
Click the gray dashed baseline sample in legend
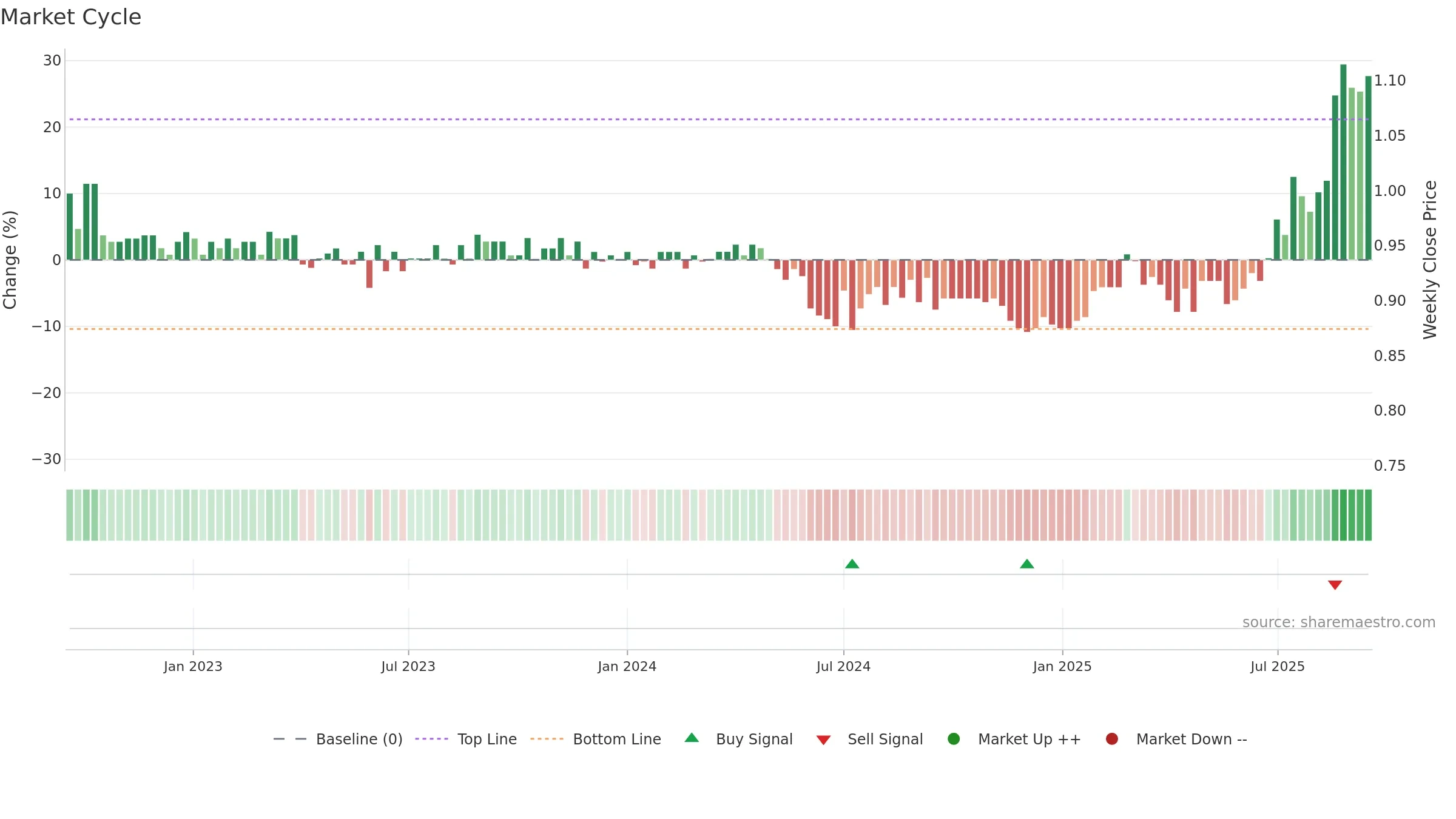[x=289, y=739]
